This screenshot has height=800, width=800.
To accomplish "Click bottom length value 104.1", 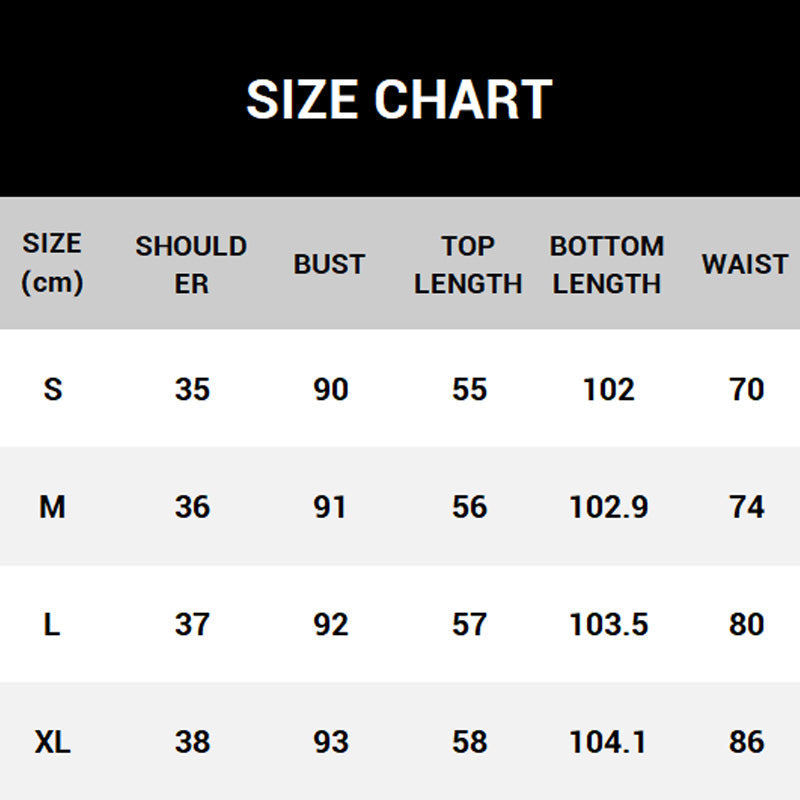I will coord(609,742).
